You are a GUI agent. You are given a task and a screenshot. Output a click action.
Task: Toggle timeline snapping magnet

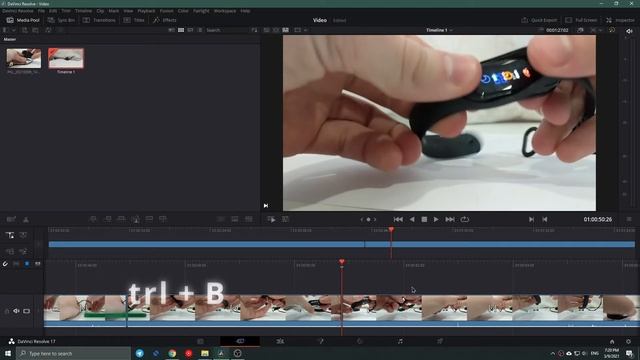tap(5, 264)
